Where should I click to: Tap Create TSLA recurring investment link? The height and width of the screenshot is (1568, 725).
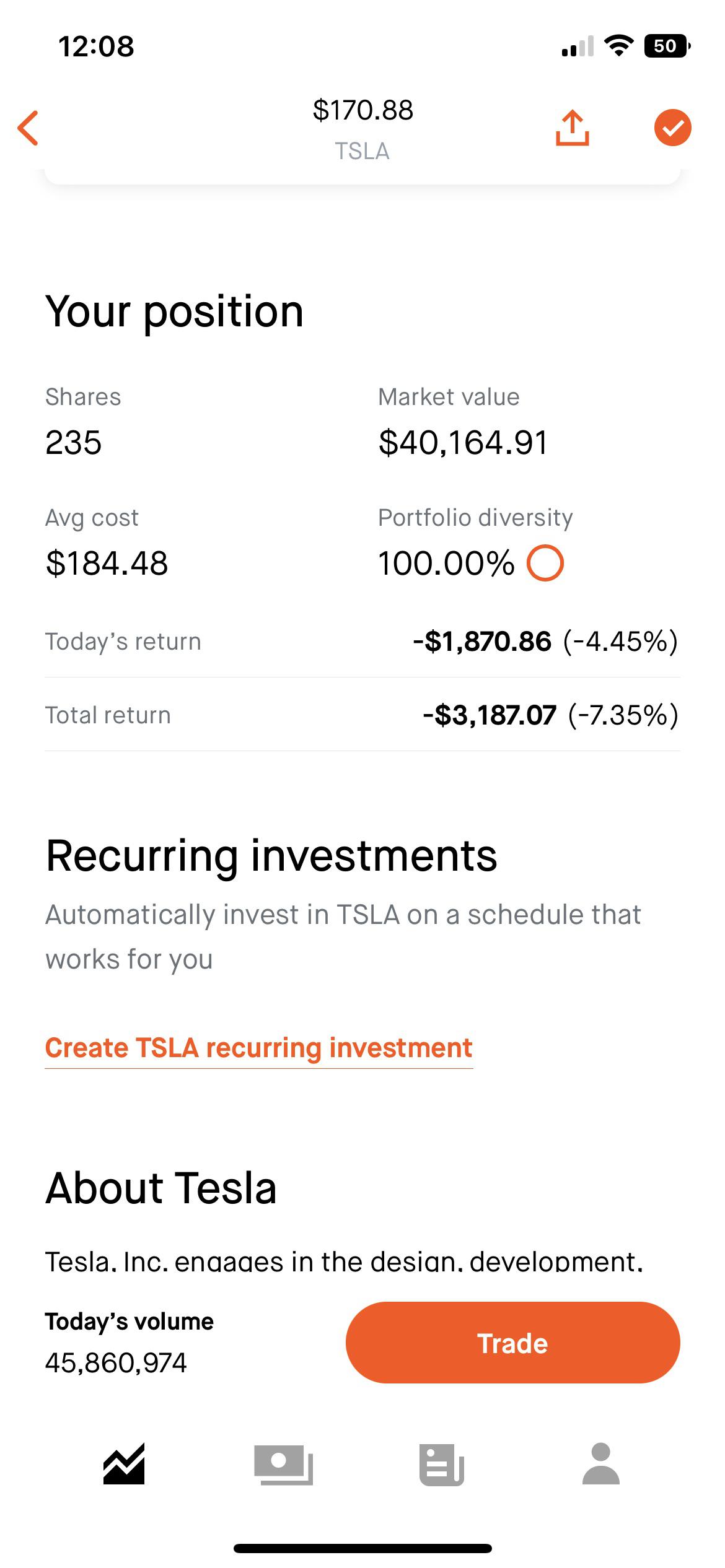pyautogui.click(x=258, y=1048)
